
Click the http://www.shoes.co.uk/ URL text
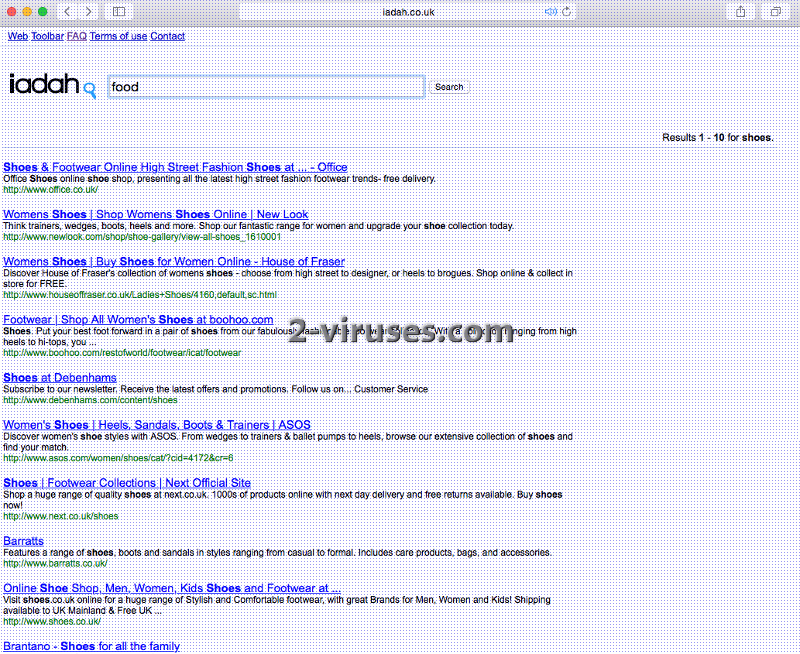click(52, 622)
